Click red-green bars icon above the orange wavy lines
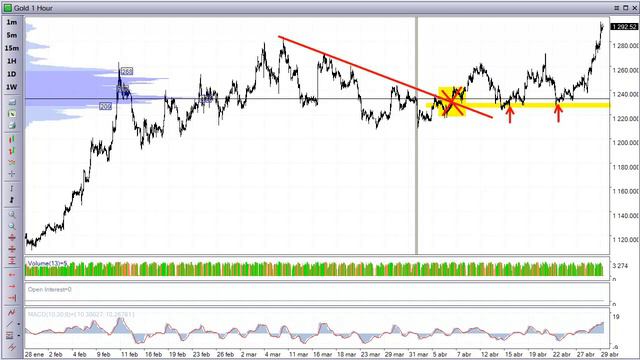Screen dimensions: 640x360 coord(12,151)
